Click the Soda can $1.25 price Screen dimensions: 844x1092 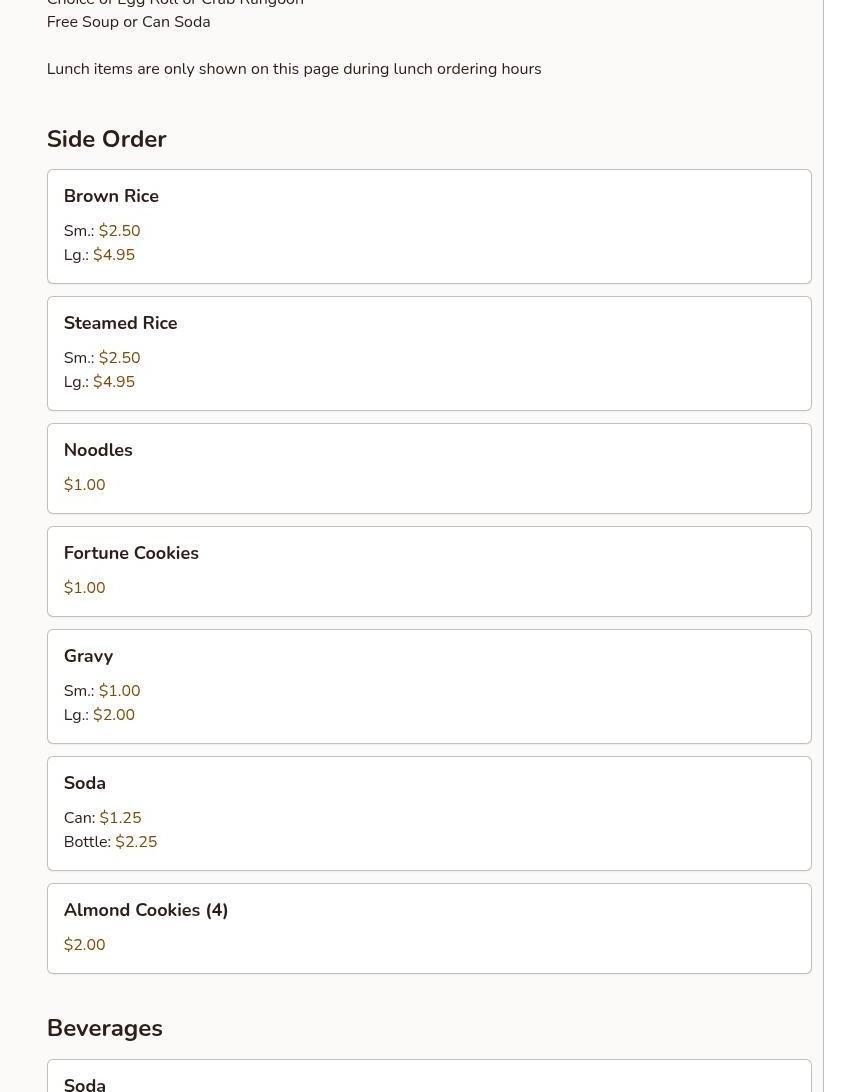tap(120, 818)
